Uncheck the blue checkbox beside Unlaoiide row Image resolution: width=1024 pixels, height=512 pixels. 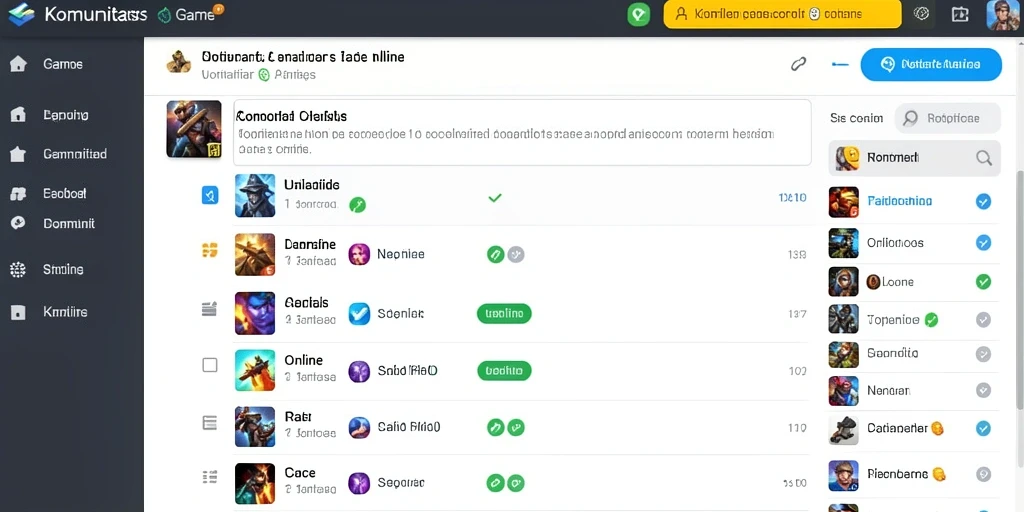pos(210,195)
